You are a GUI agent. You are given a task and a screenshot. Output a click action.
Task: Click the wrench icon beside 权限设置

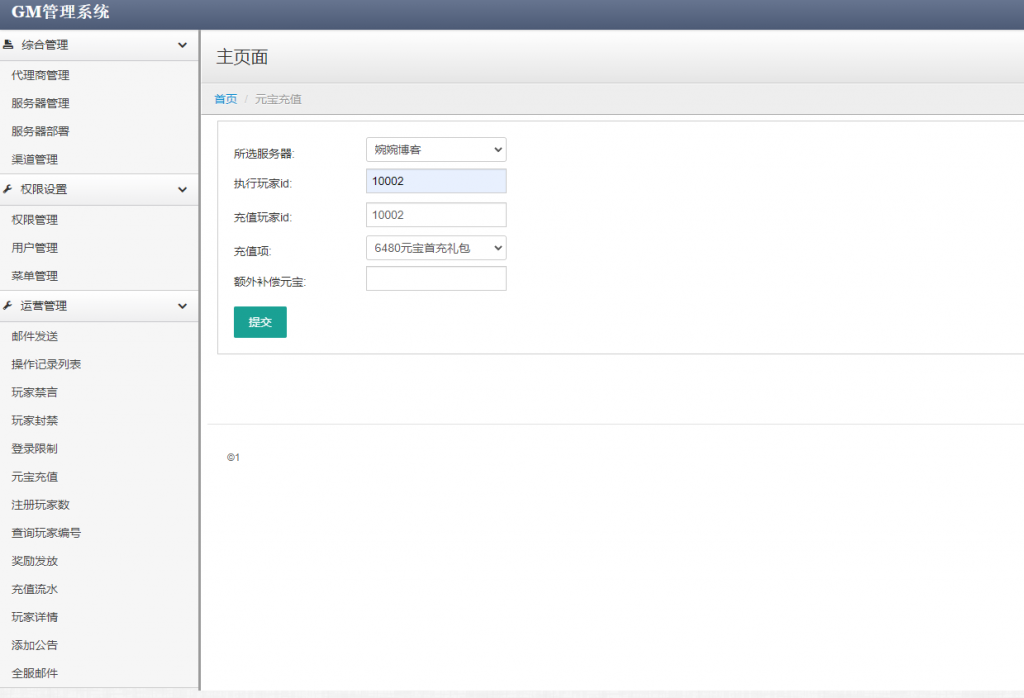click(8, 189)
